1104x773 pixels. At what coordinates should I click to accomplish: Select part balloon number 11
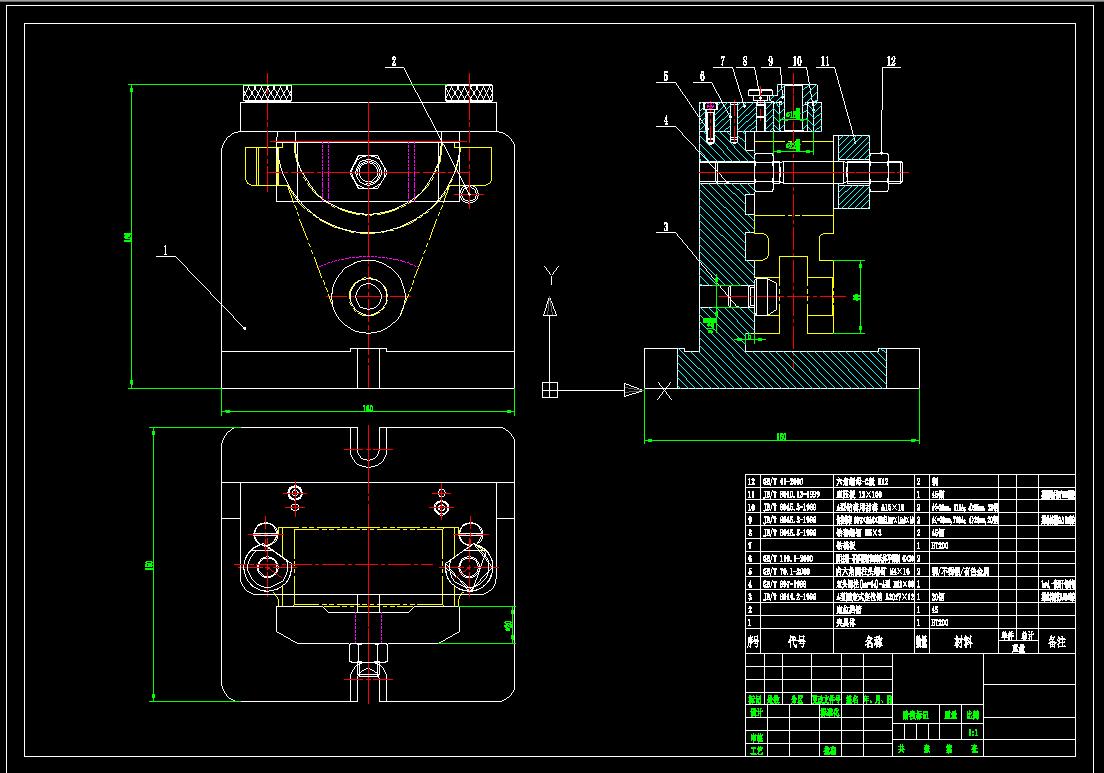coord(825,61)
